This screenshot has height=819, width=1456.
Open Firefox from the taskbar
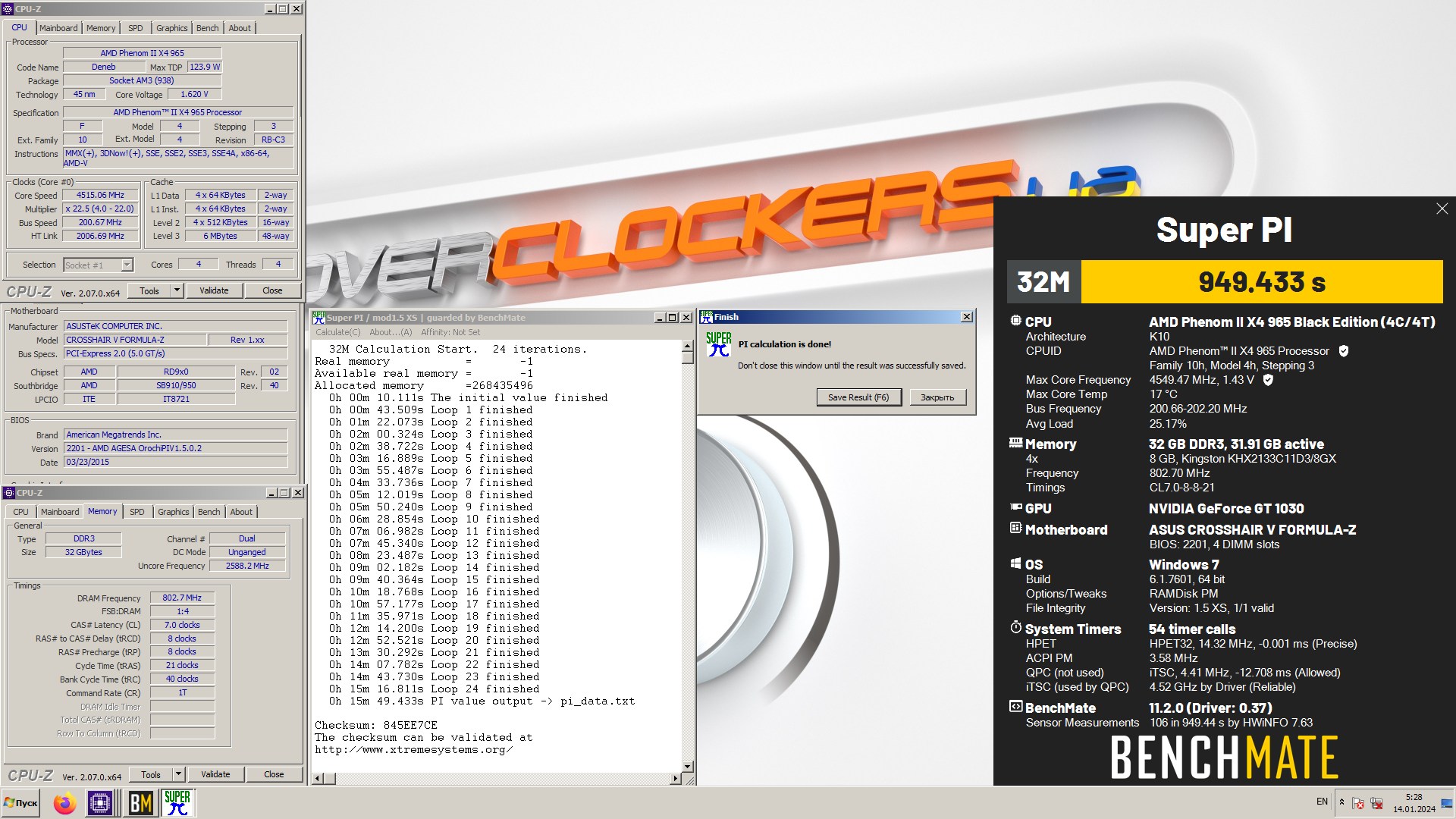pyautogui.click(x=64, y=803)
